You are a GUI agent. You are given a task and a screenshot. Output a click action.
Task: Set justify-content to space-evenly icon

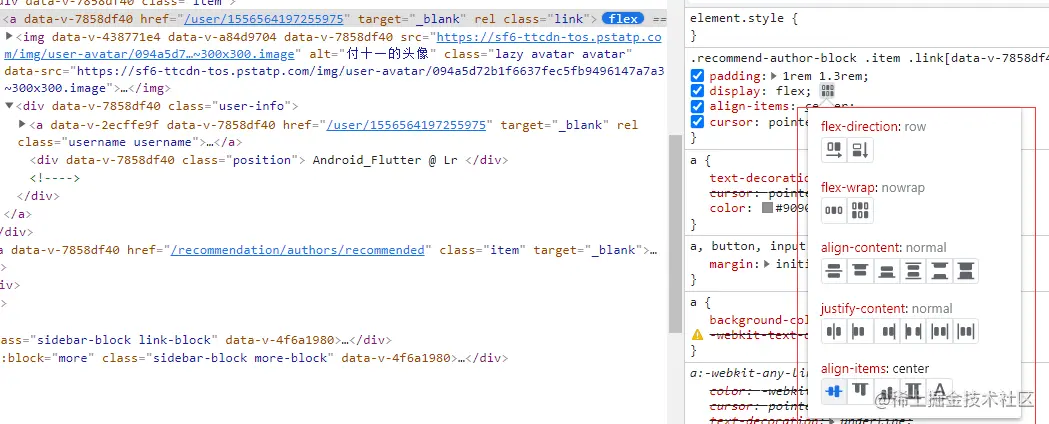click(965, 331)
